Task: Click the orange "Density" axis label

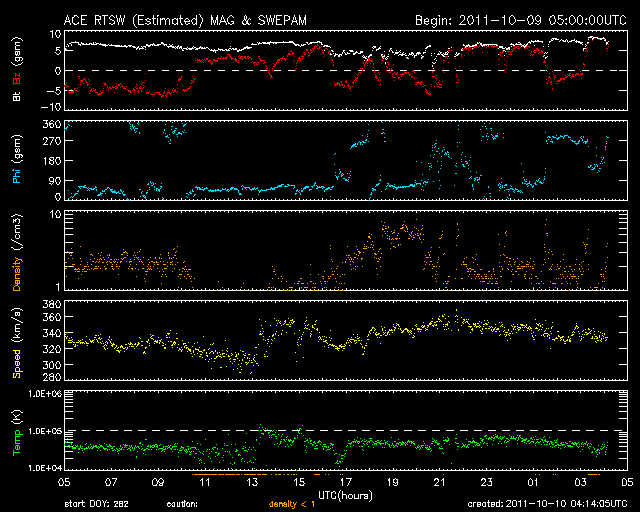Action: (x=17, y=274)
